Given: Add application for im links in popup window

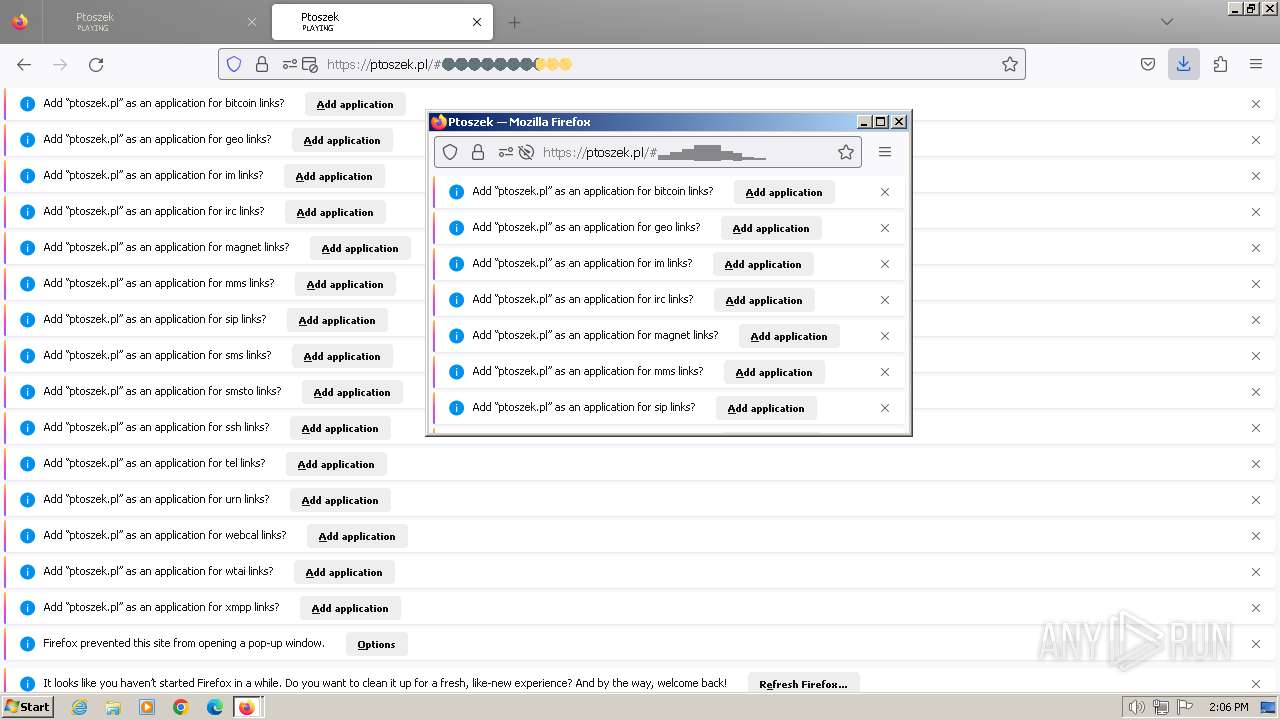Looking at the screenshot, I should (x=763, y=264).
